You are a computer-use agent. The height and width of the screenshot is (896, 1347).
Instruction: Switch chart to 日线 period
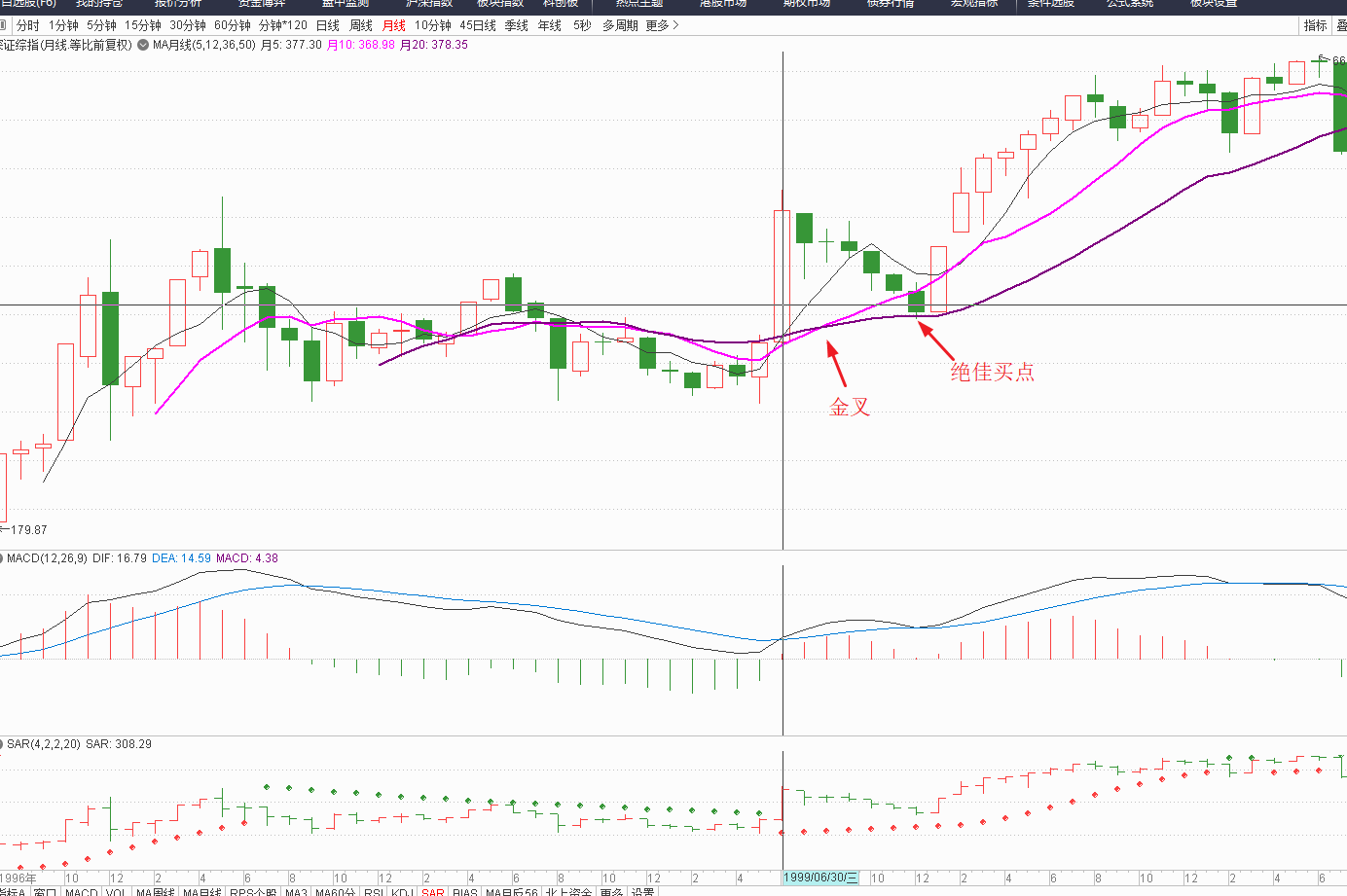[328, 25]
